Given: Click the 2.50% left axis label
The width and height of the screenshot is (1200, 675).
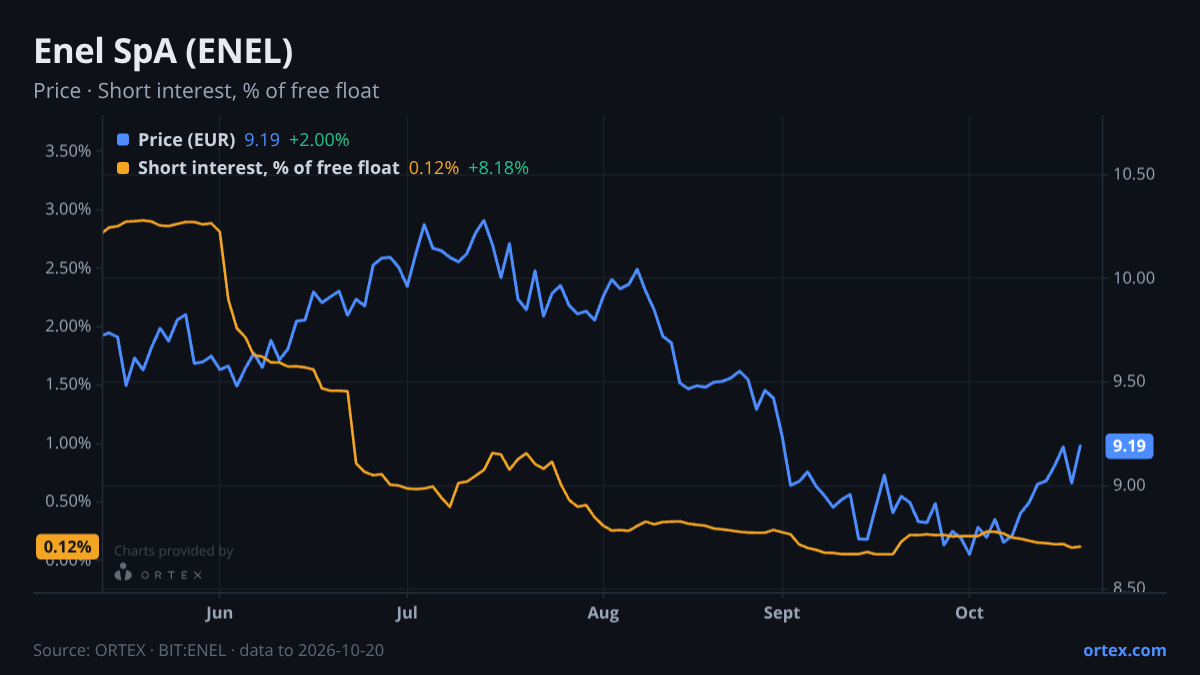Looking at the screenshot, I should click(x=69, y=268).
